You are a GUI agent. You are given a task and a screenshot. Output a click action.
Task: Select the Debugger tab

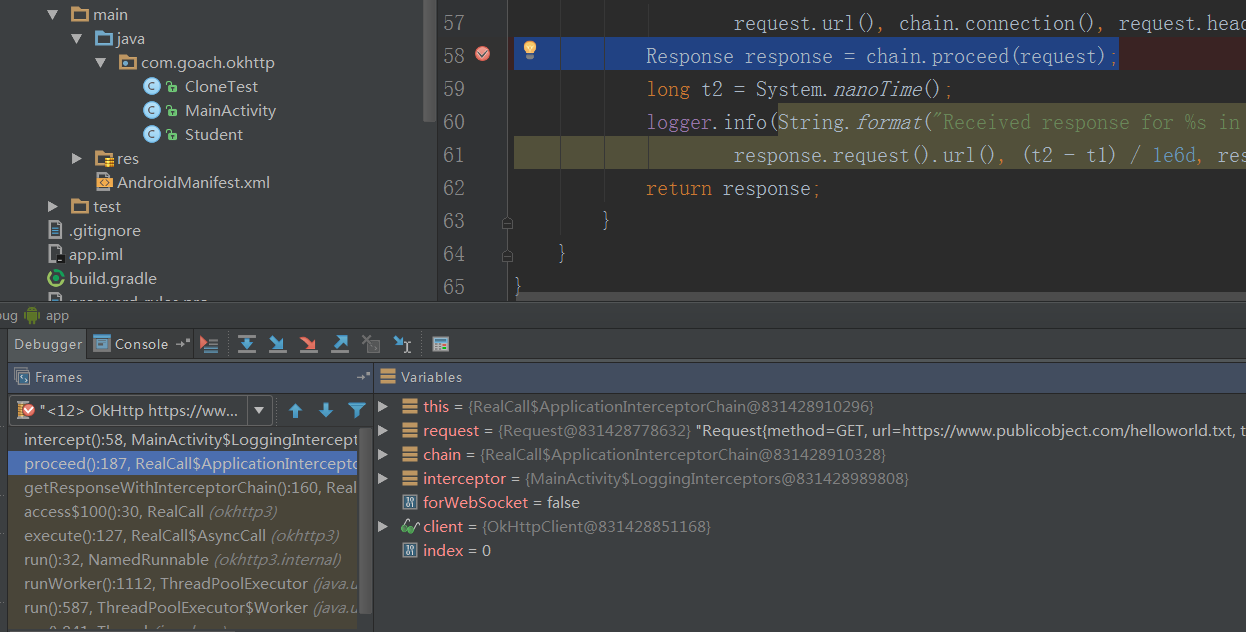pos(48,344)
